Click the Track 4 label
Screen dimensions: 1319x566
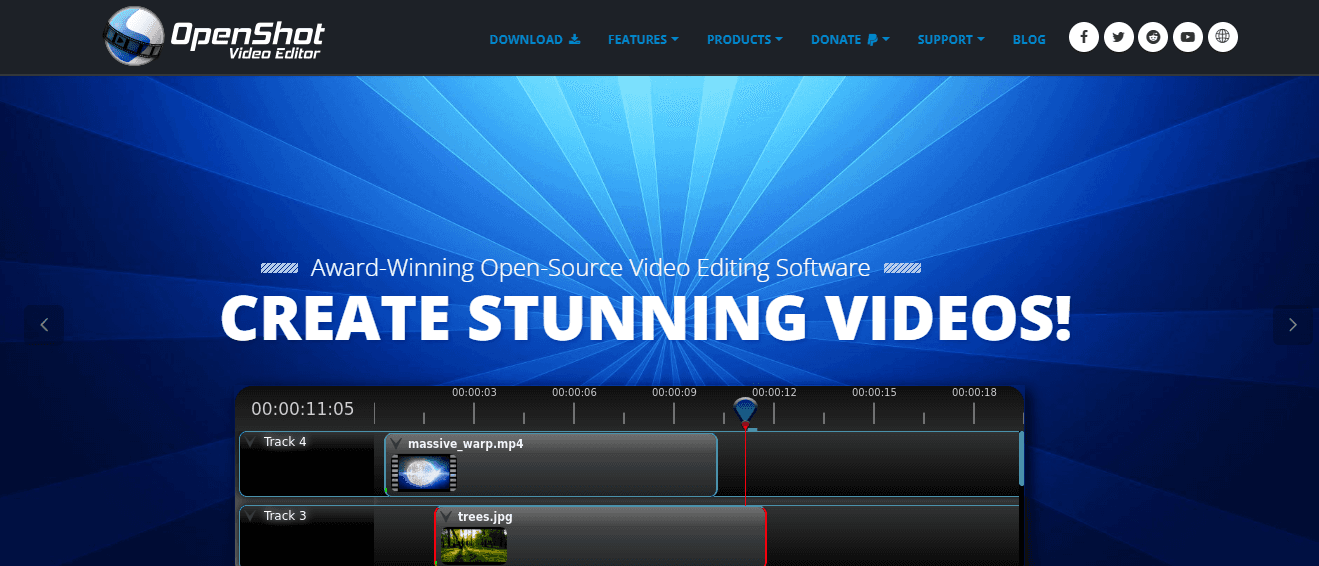(x=285, y=442)
